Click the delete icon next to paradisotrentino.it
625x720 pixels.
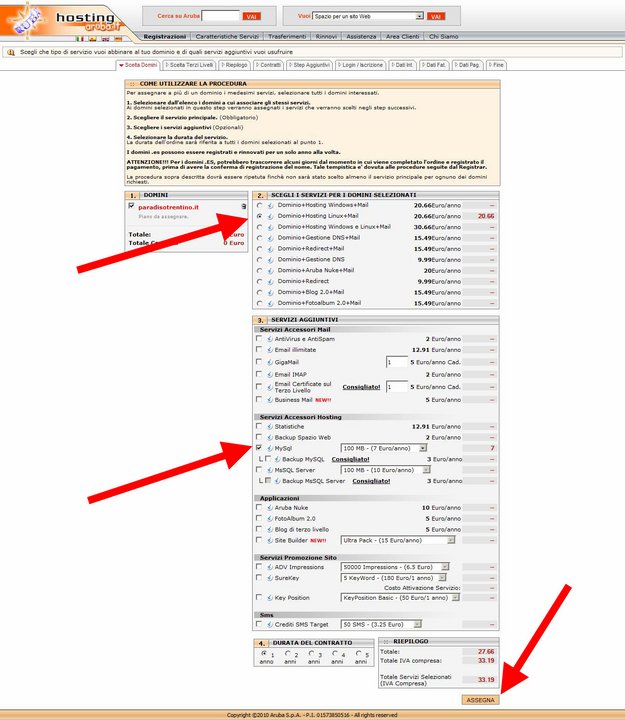[243, 207]
